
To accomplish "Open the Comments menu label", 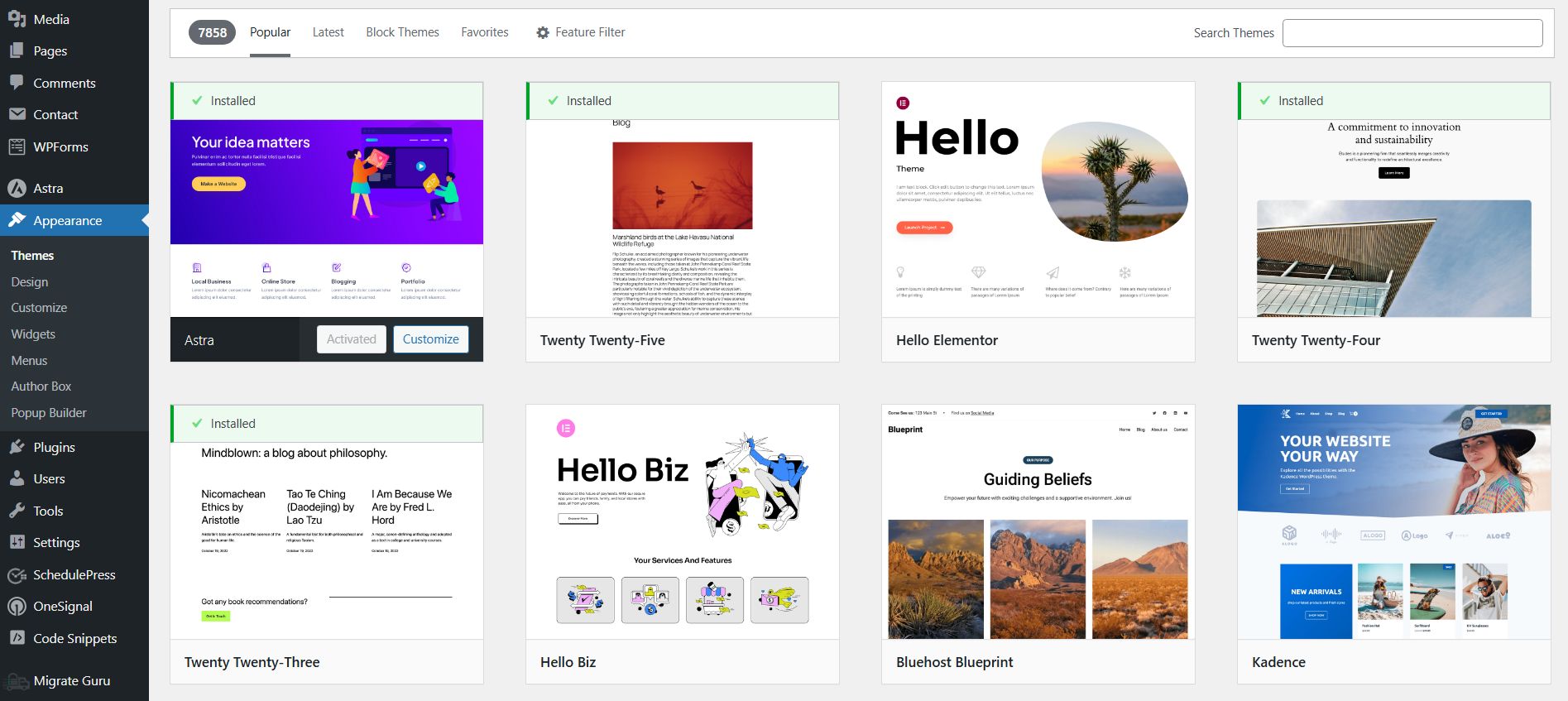I will pyautogui.click(x=65, y=83).
